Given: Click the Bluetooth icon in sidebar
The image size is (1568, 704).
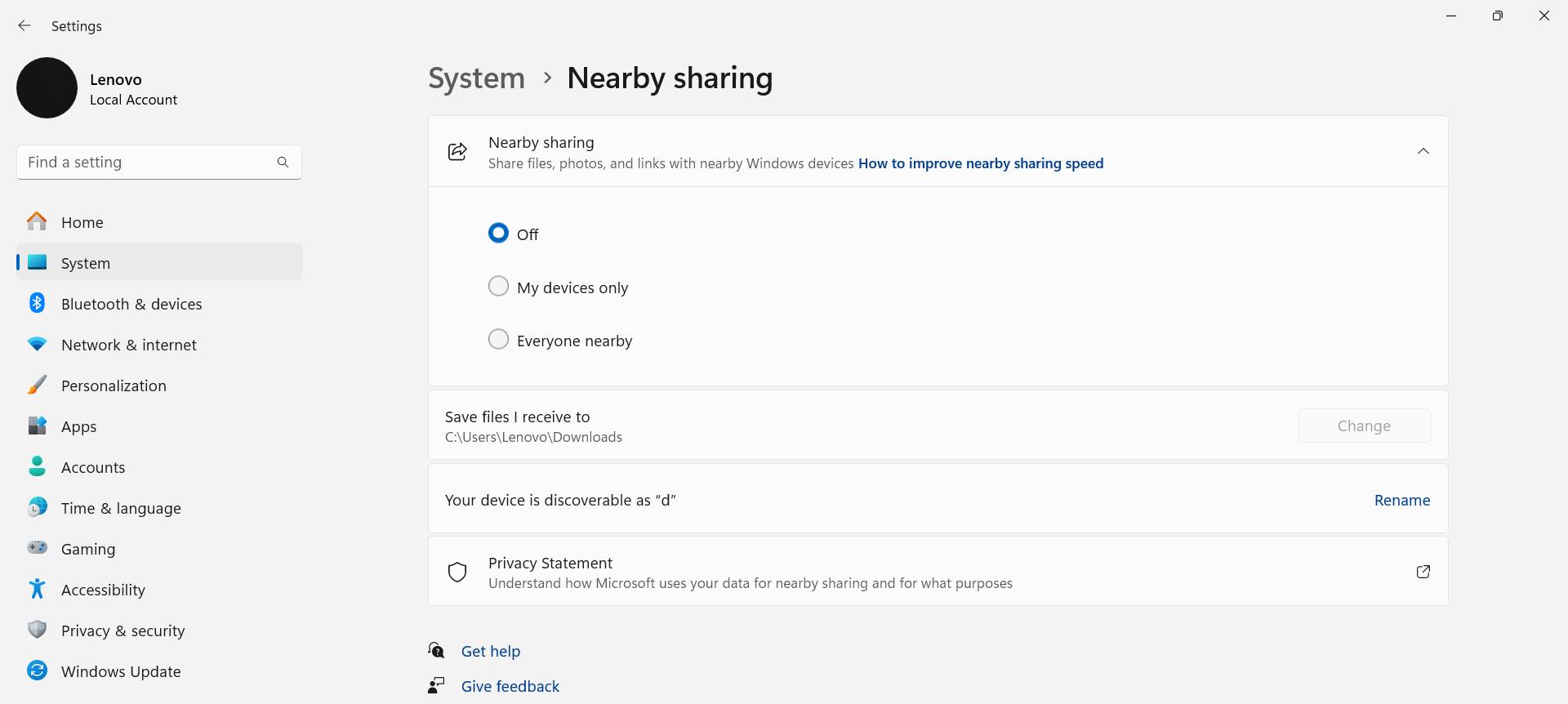Looking at the screenshot, I should coord(37,303).
